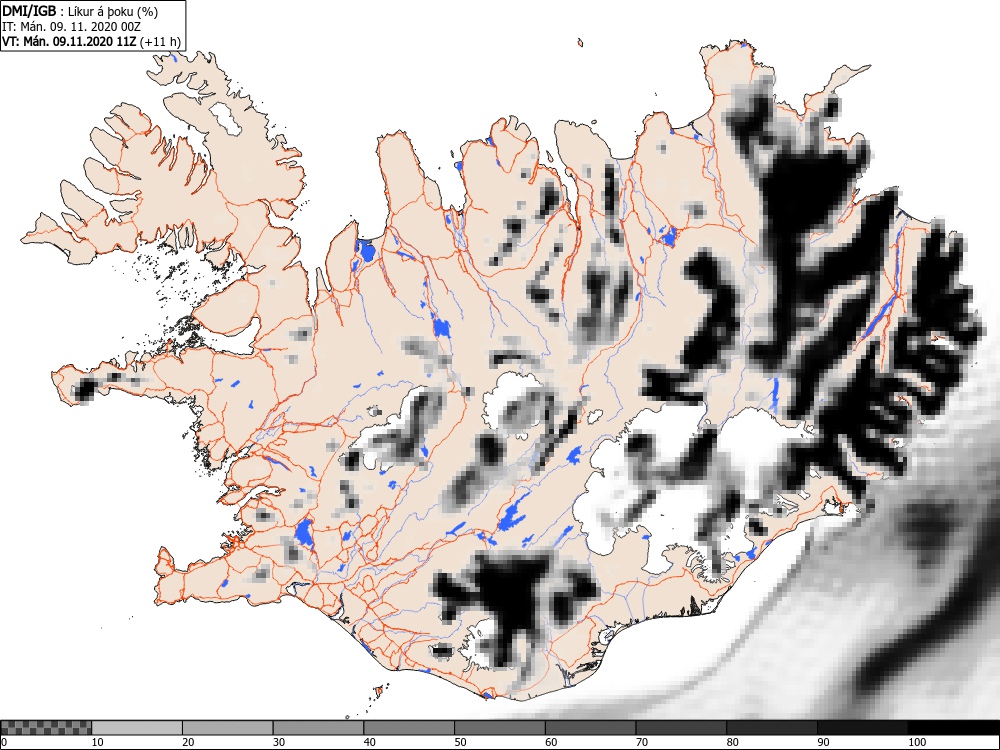Click the 10-20% gray legend swatch
This screenshot has width=1000, height=750.
tap(137, 728)
